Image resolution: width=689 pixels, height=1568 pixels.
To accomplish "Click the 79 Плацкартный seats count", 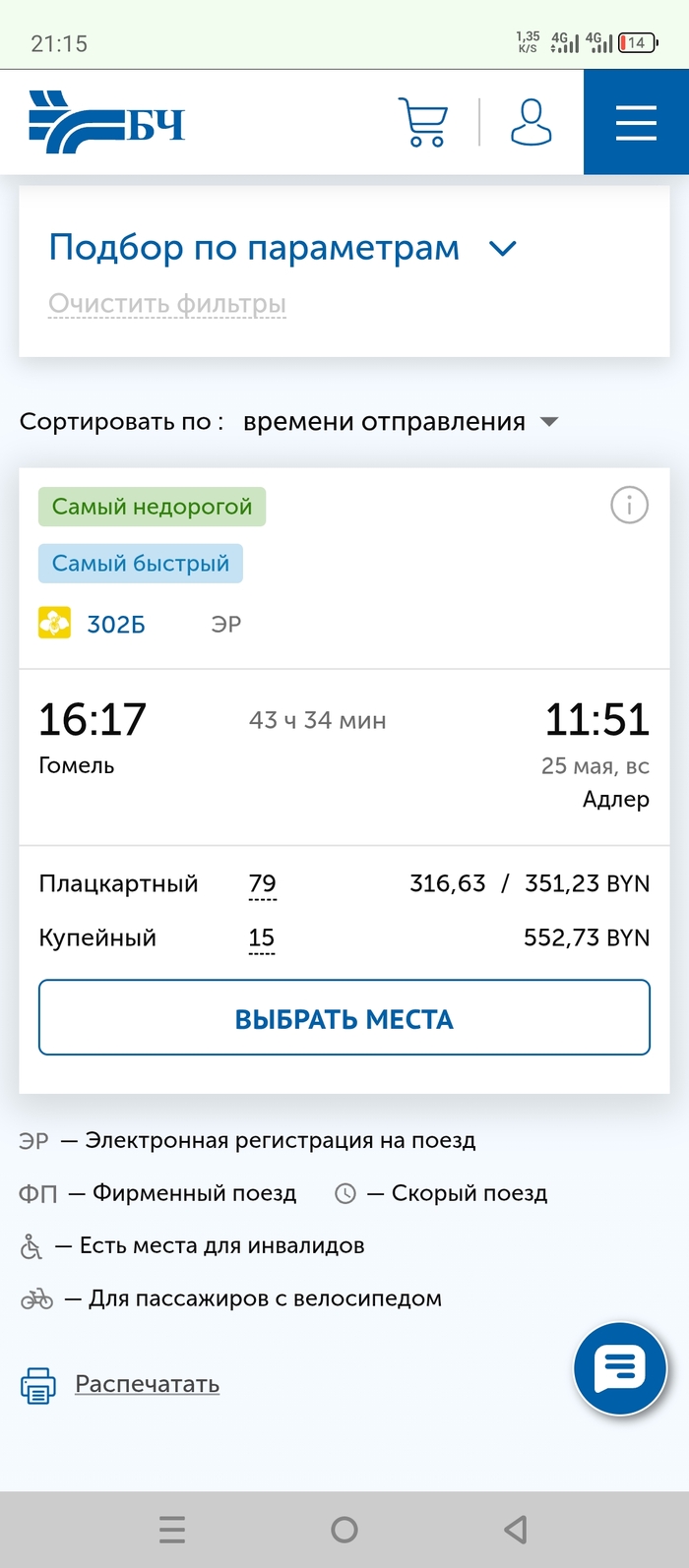I will click(x=263, y=883).
